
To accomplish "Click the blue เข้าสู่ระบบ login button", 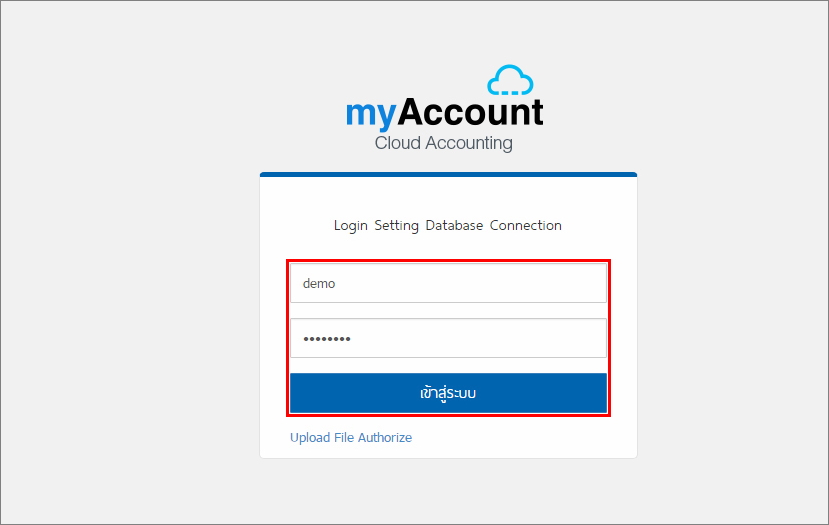I will [448, 393].
